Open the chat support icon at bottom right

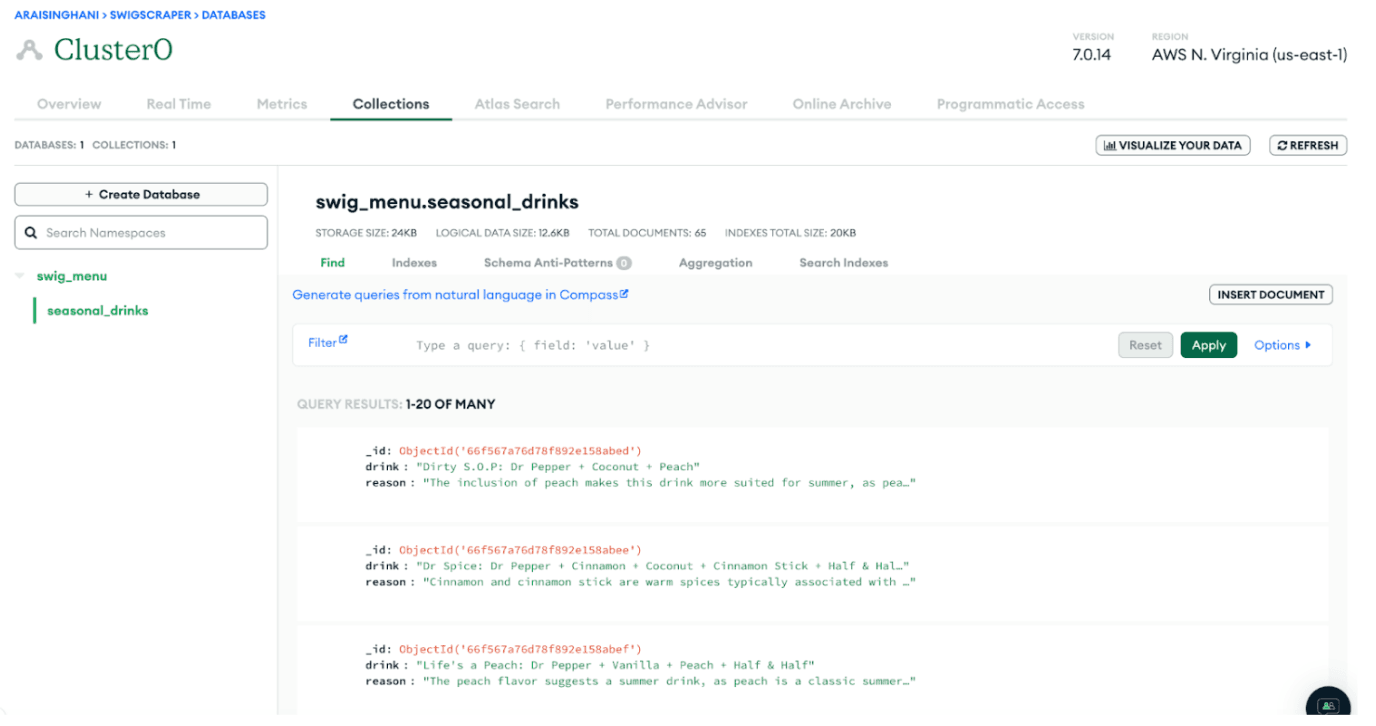coord(1328,706)
